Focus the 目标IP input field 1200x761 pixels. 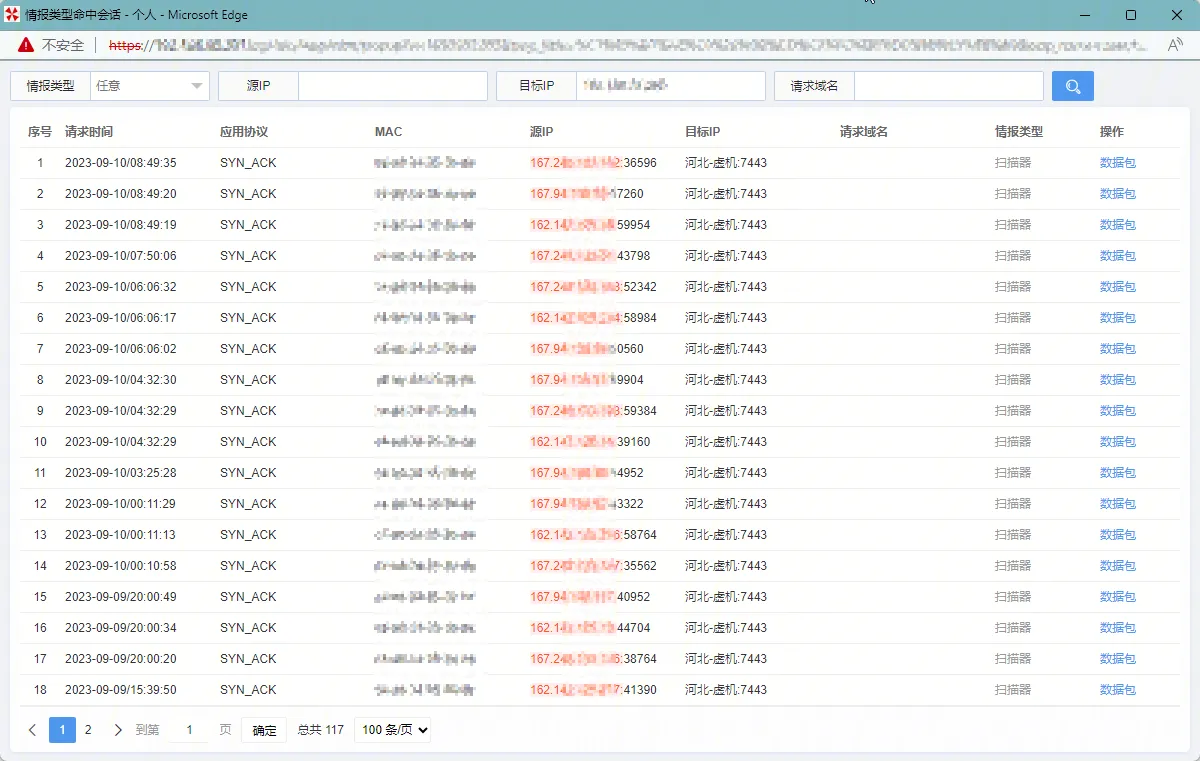[670, 86]
